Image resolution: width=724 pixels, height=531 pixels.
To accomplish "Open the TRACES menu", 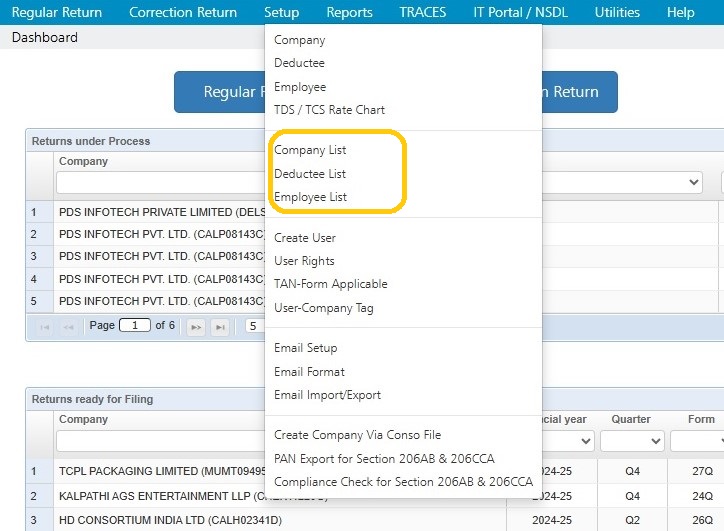I will (x=422, y=12).
